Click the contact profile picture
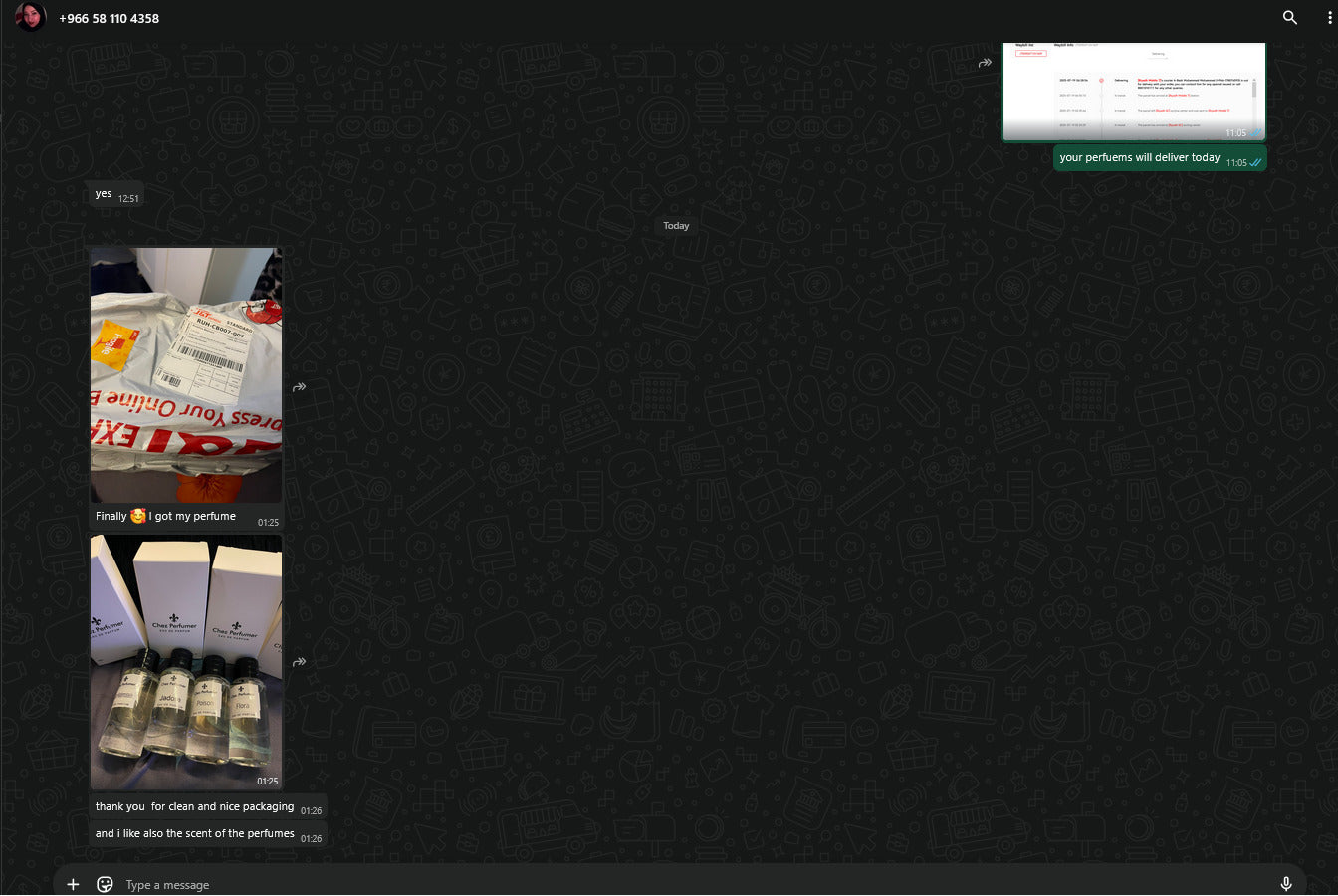Image resolution: width=1338 pixels, height=896 pixels. [x=30, y=17]
